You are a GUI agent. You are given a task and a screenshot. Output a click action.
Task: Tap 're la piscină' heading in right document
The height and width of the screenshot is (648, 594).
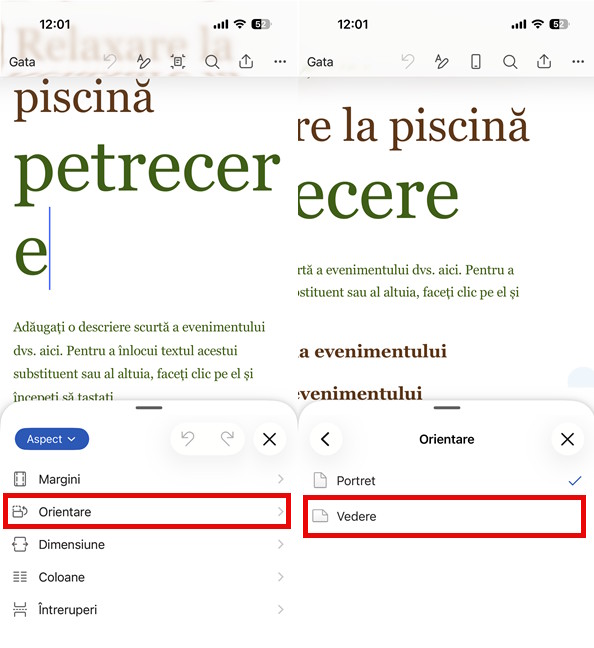[x=413, y=127]
